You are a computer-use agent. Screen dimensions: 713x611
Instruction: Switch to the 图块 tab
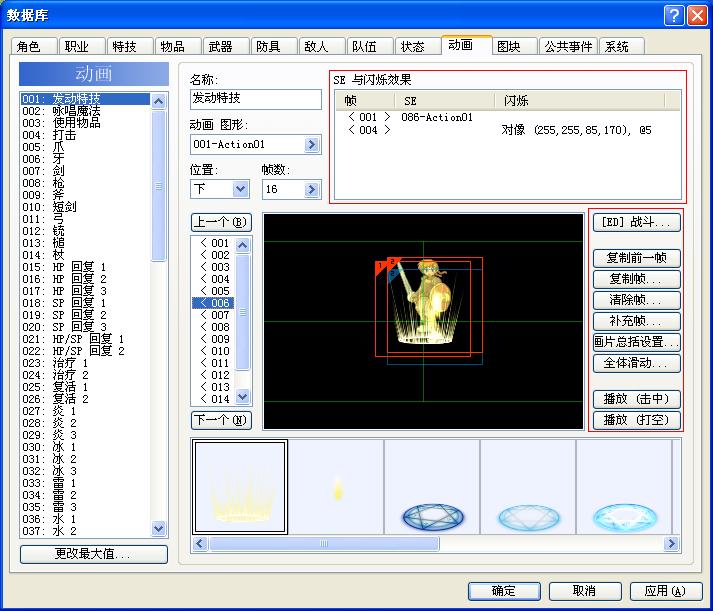point(514,46)
